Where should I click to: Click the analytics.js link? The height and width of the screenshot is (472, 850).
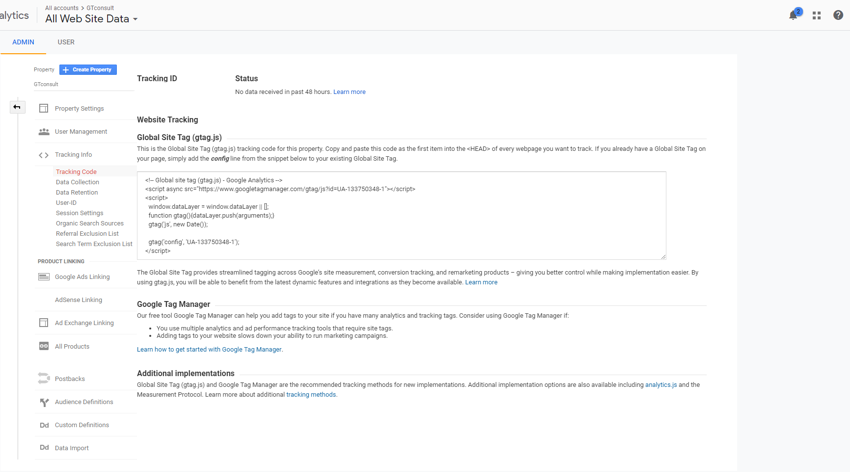point(661,385)
